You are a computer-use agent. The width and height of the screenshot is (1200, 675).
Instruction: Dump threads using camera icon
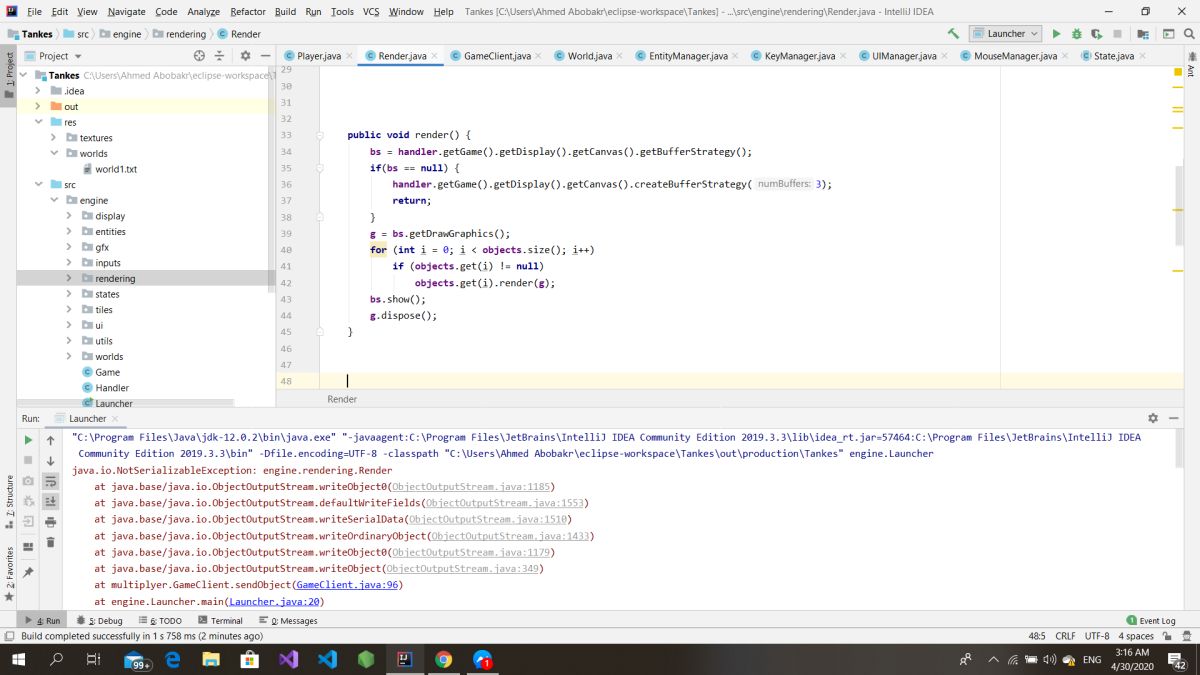(x=28, y=481)
